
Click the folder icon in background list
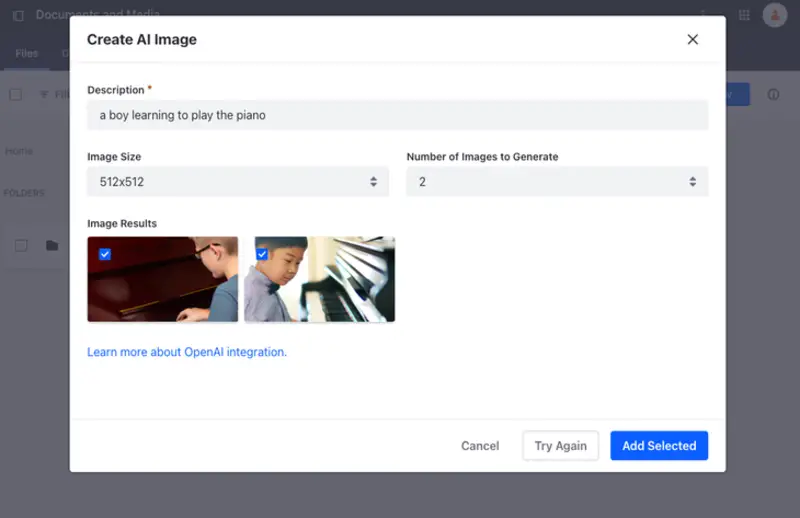[52, 245]
